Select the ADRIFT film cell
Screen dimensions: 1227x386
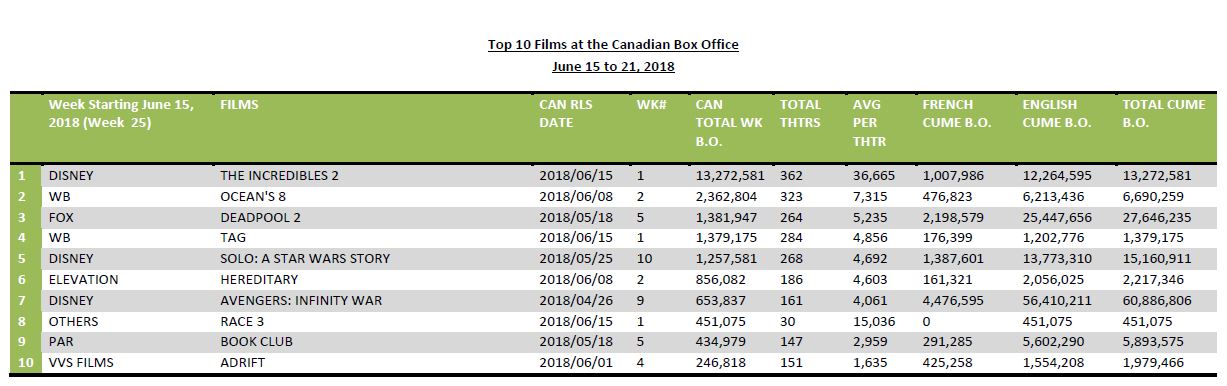[243, 363]
